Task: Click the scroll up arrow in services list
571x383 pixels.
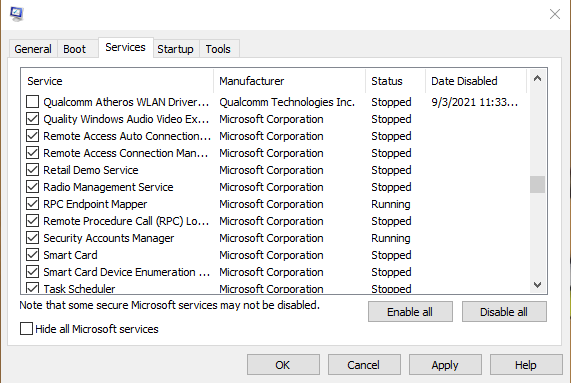Action: (x=537, y=78)
